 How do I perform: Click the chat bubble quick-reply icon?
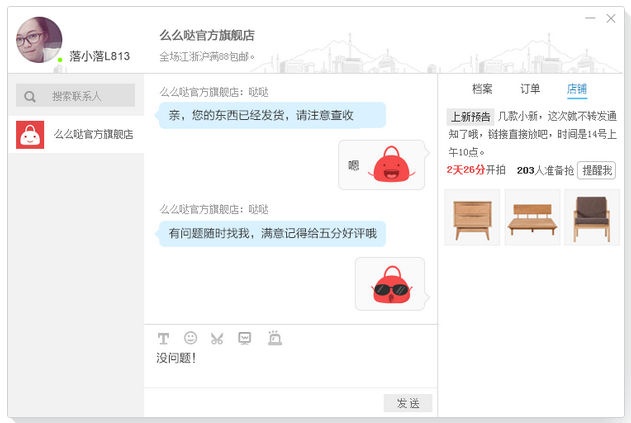tap(245, 338)
